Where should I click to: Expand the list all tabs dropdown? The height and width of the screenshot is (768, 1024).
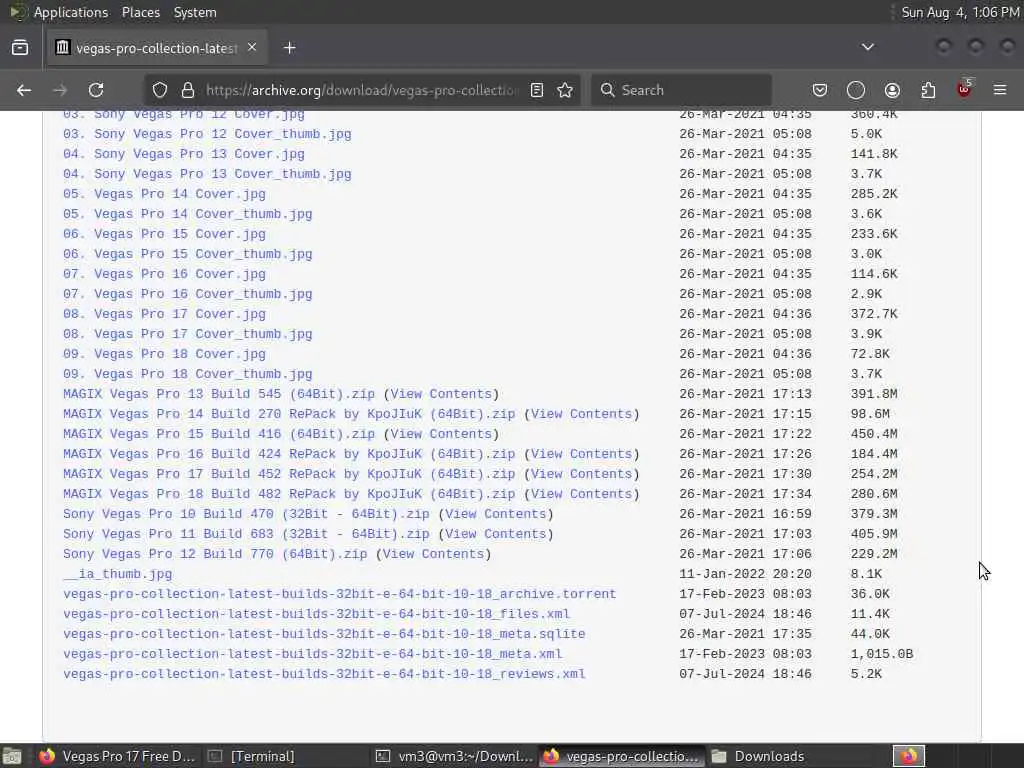(x=868, y=47)
